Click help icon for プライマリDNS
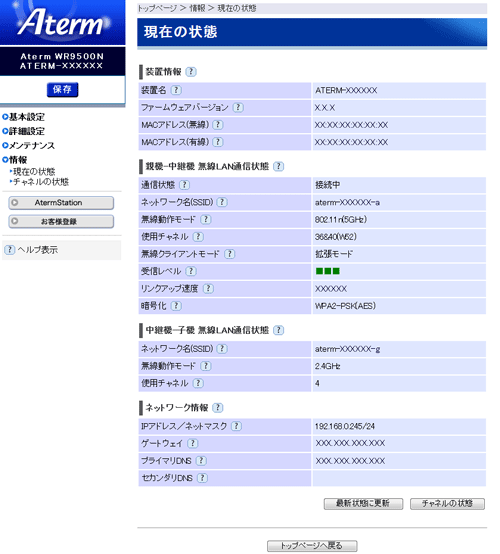The image size is (500, 554). (201, 461)
